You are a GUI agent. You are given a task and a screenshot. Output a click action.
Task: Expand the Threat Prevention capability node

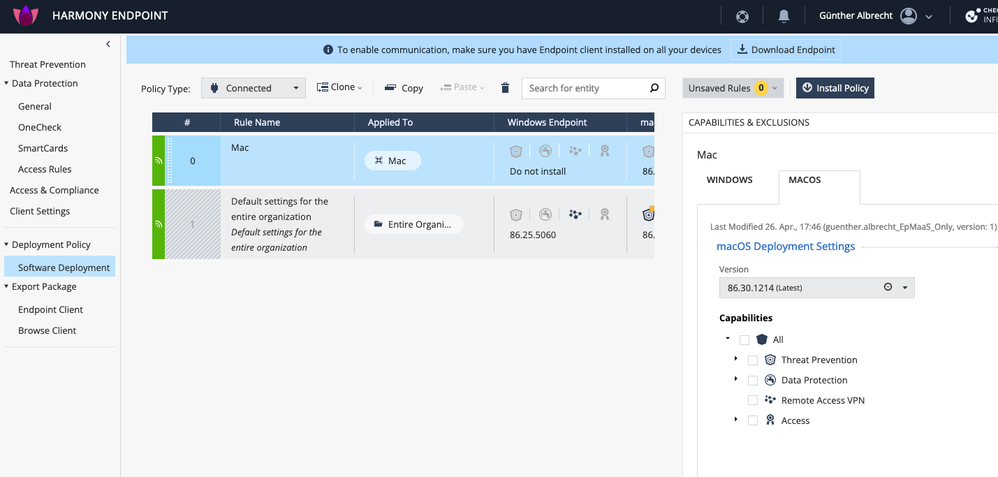tap(736, 359)
